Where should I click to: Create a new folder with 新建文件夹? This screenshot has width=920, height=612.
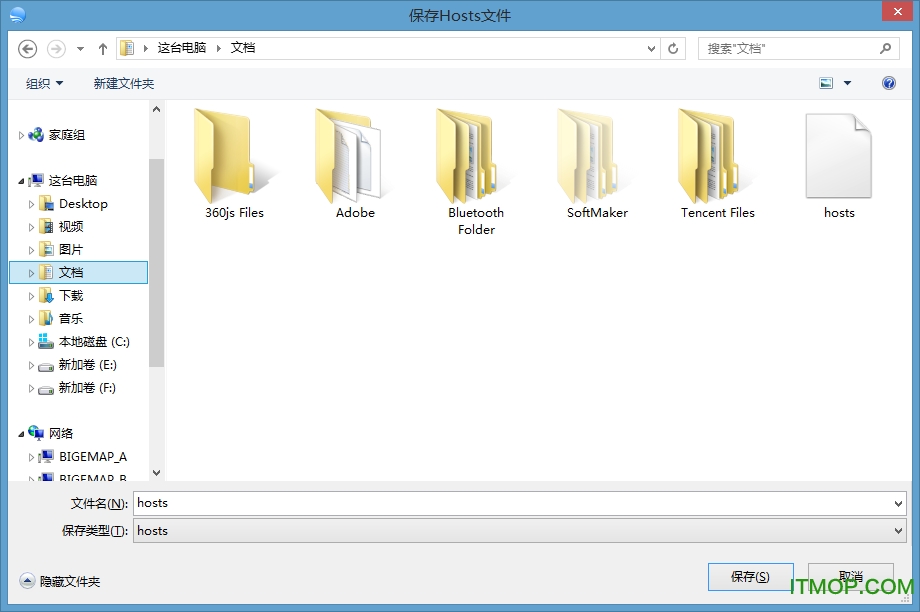[x=123, y=83]
